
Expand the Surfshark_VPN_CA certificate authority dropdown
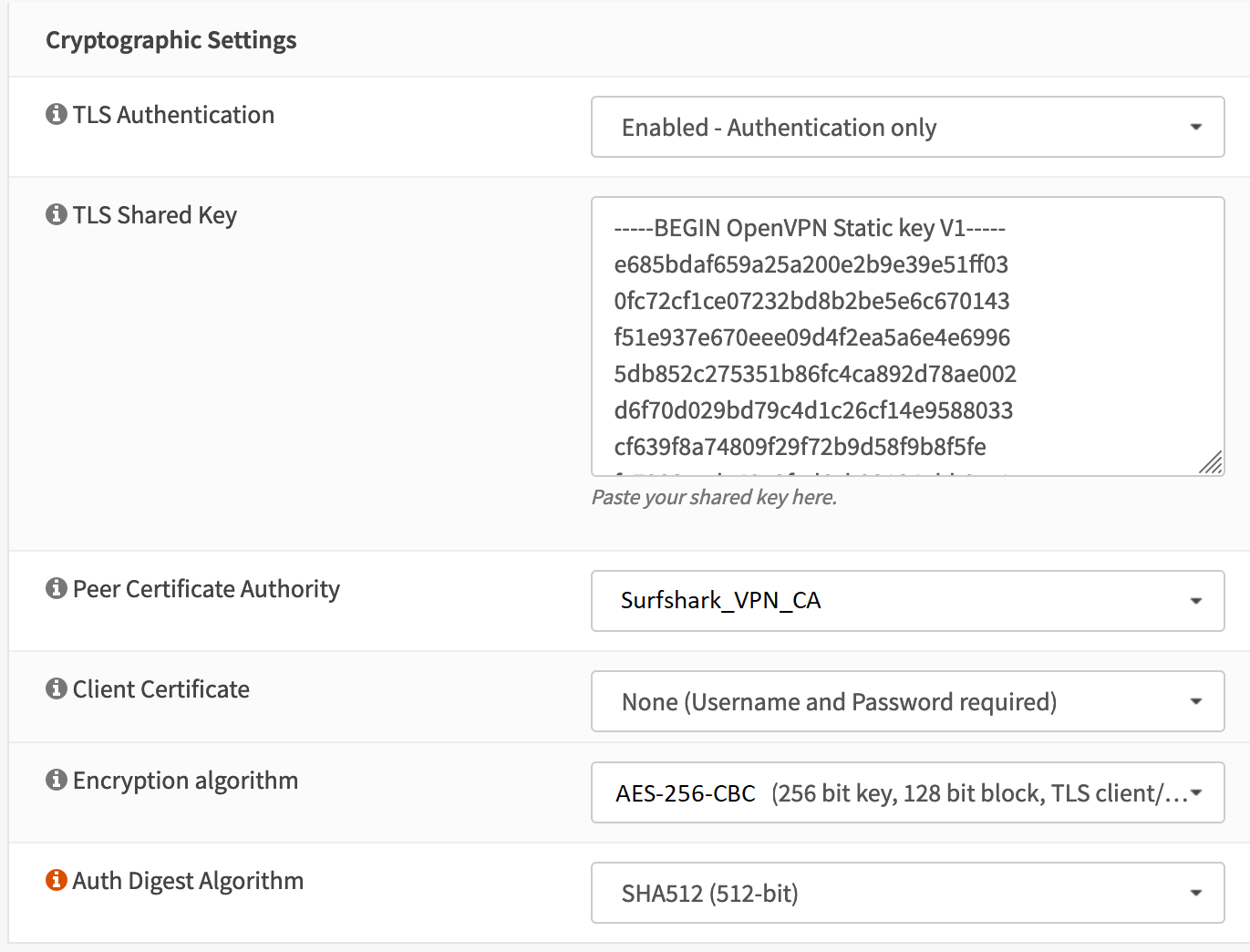coord(907,601)
